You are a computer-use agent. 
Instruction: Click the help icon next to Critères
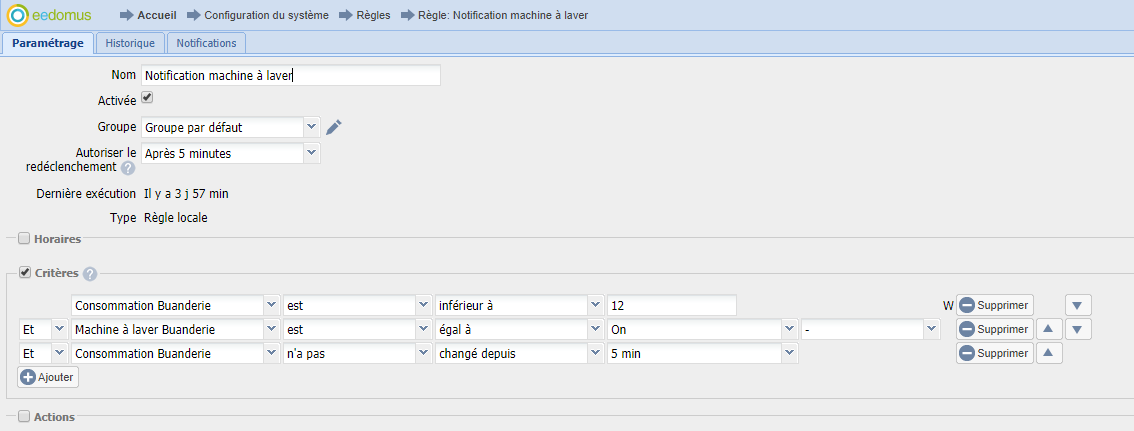tap(90, 274)
